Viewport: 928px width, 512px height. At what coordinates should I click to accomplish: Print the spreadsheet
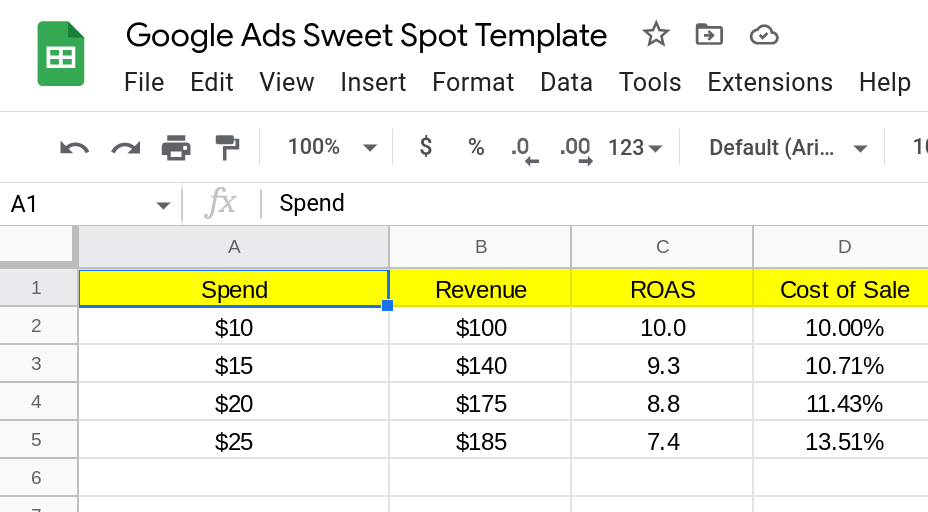coord(176,147)
